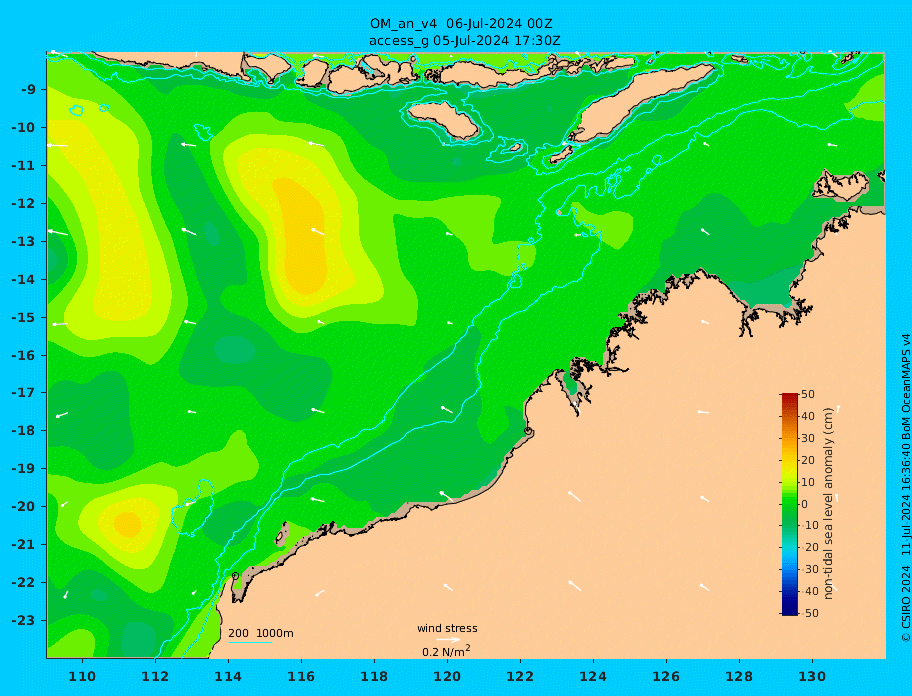Screen dimensions: 912x696
Task: Click the '0.2 N/m2' scale value
Action: click(446, 651)
